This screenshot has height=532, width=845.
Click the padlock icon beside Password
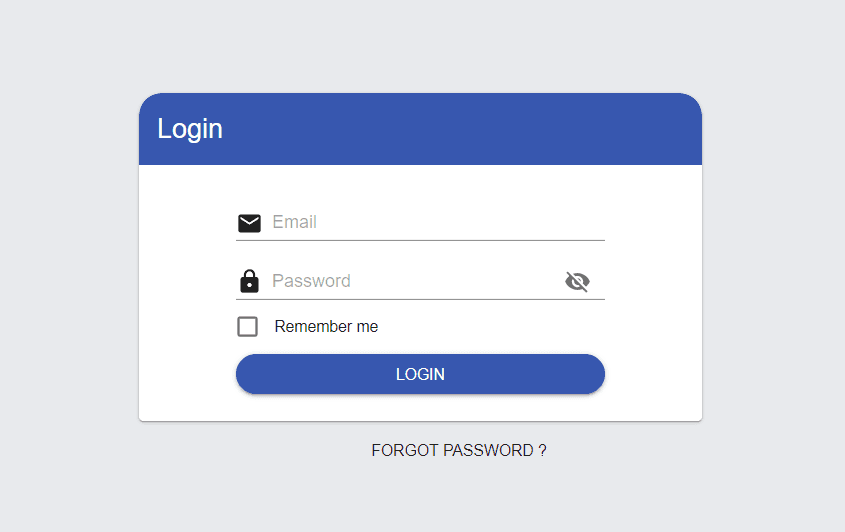click(x=249, y=281)
